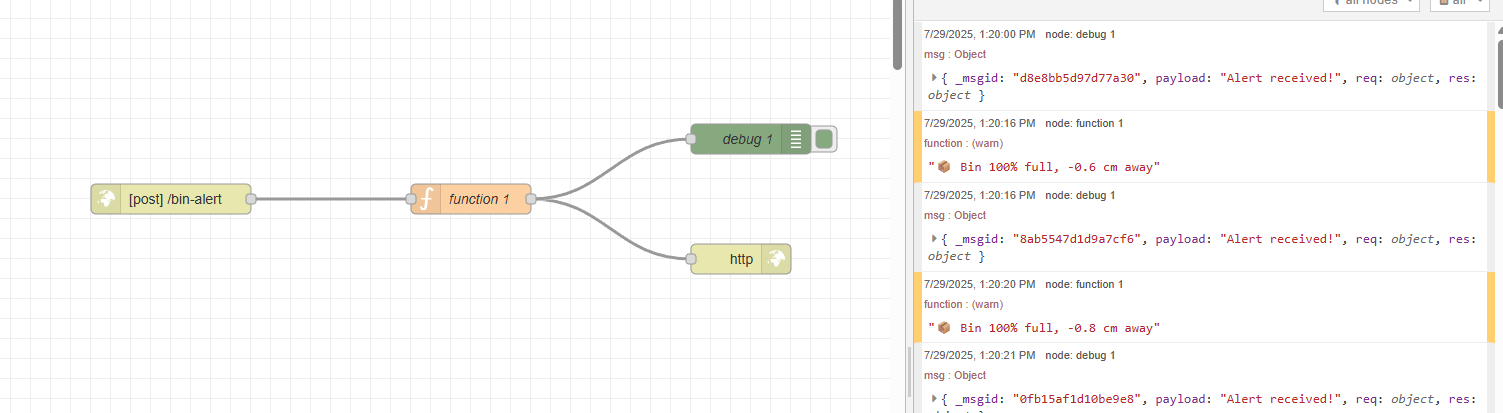
Task: Click the output port of /bin-alert node
Action: [250, 199]
